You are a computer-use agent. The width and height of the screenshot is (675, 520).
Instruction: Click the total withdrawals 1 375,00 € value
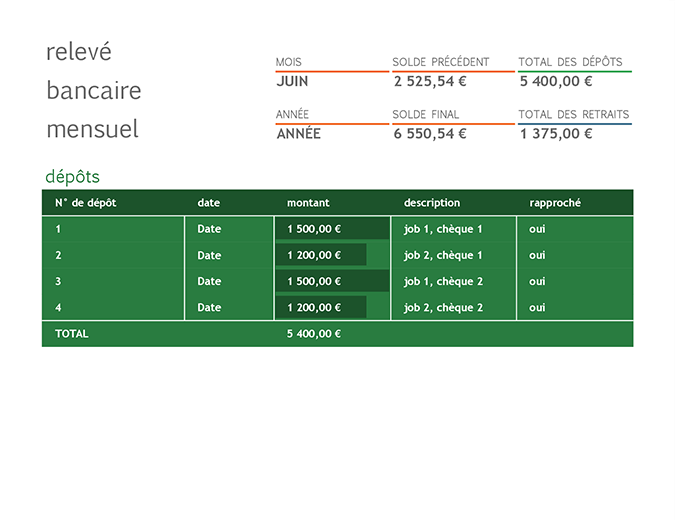pyautogui.click(x=556, y=134)
